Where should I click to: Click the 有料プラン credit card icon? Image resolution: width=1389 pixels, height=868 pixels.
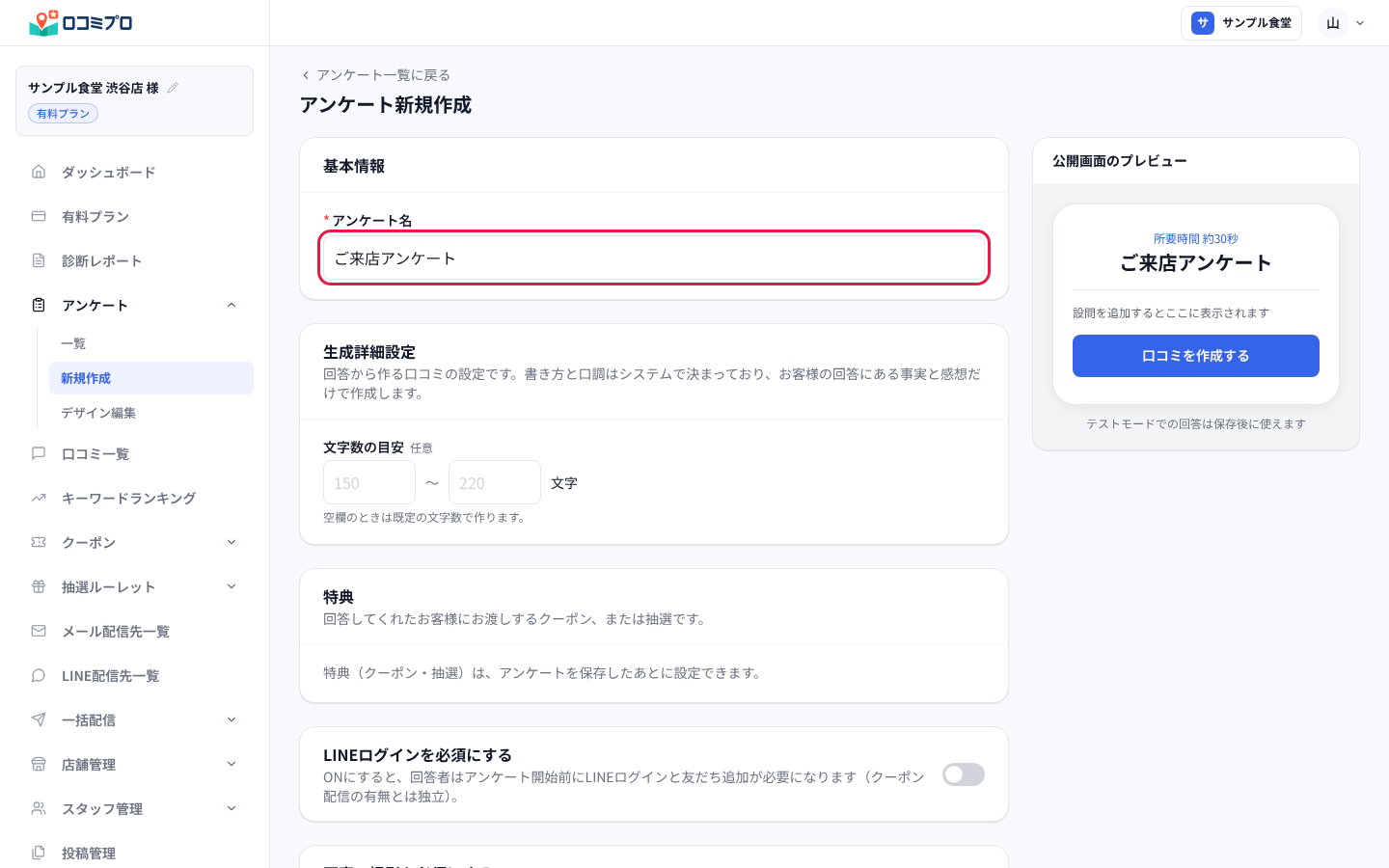point(39,216)
